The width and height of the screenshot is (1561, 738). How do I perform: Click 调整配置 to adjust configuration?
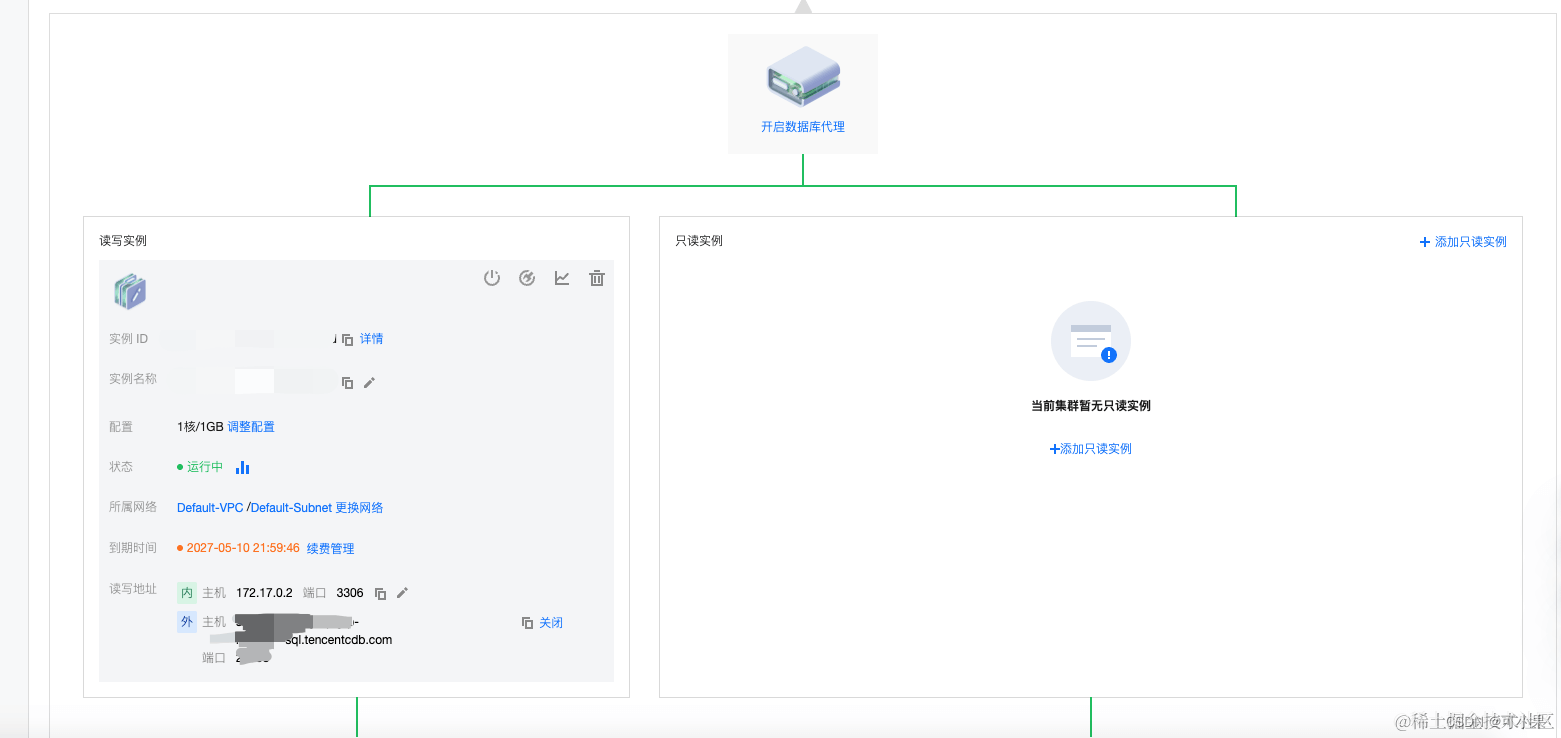[251, 427]
